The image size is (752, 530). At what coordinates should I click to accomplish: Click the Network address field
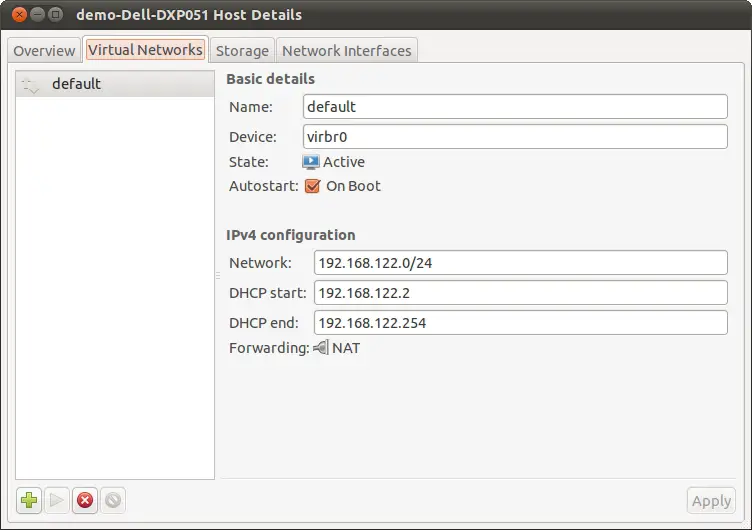click(x=520, y=262)
